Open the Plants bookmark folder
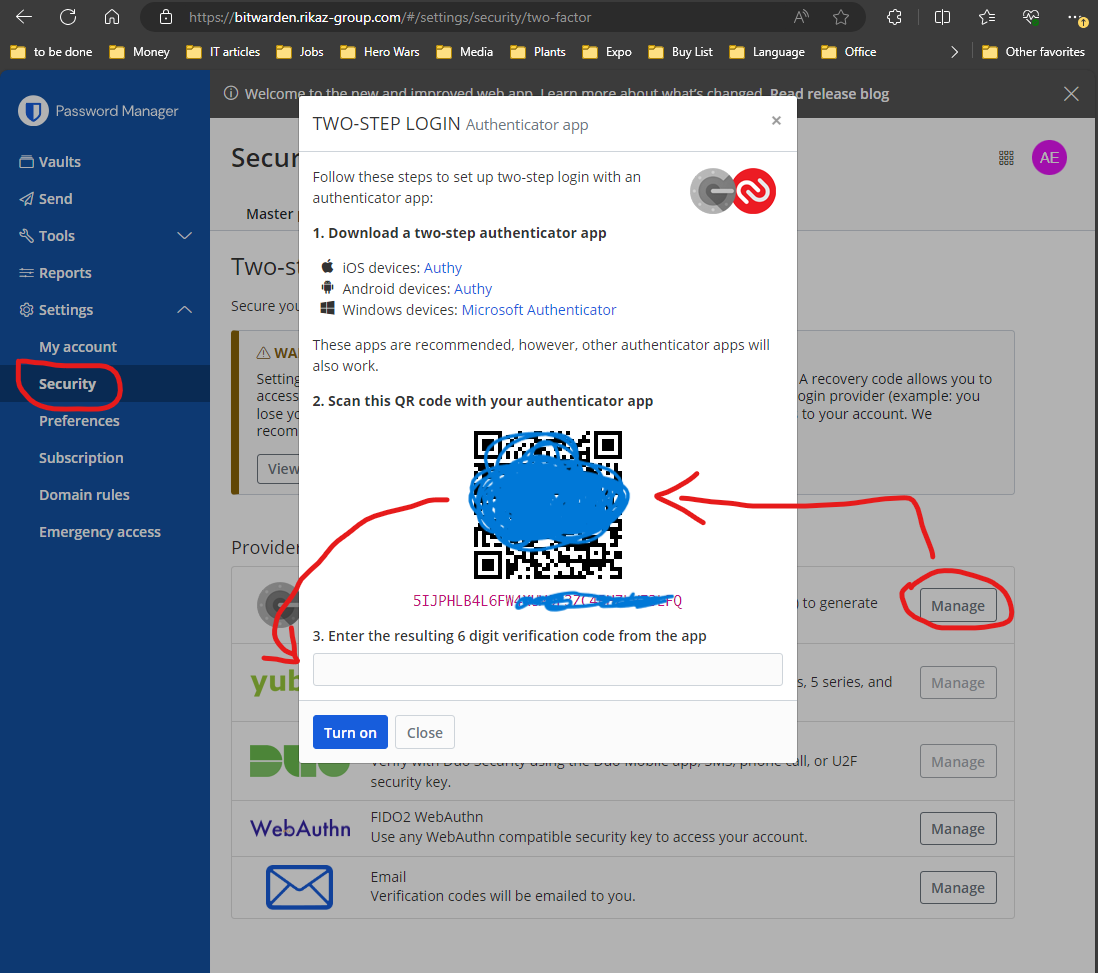 538,52
